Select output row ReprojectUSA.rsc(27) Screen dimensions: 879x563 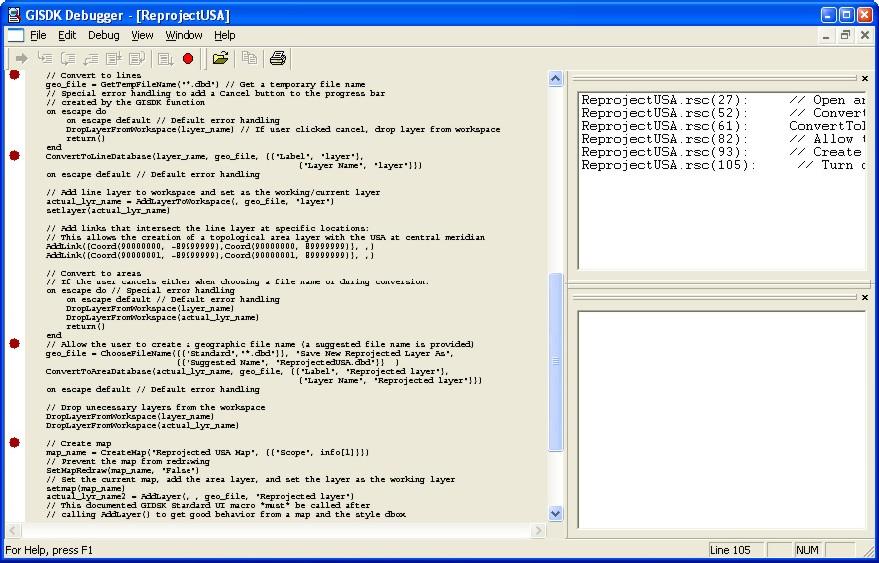[723, 100]
